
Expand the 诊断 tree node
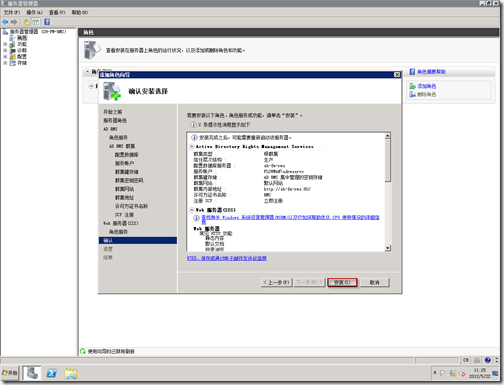point(5,50)
